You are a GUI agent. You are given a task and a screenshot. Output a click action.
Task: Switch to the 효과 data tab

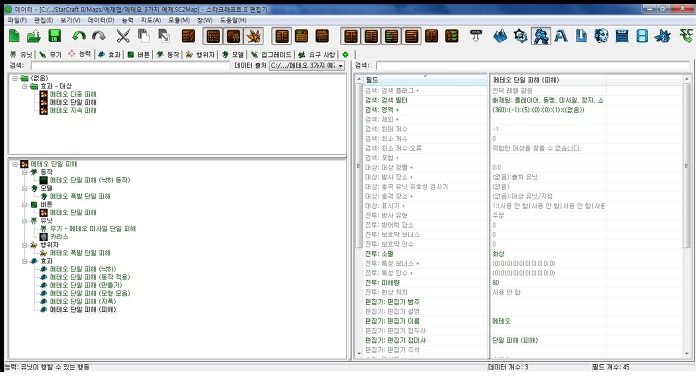[x=109, y=54]
